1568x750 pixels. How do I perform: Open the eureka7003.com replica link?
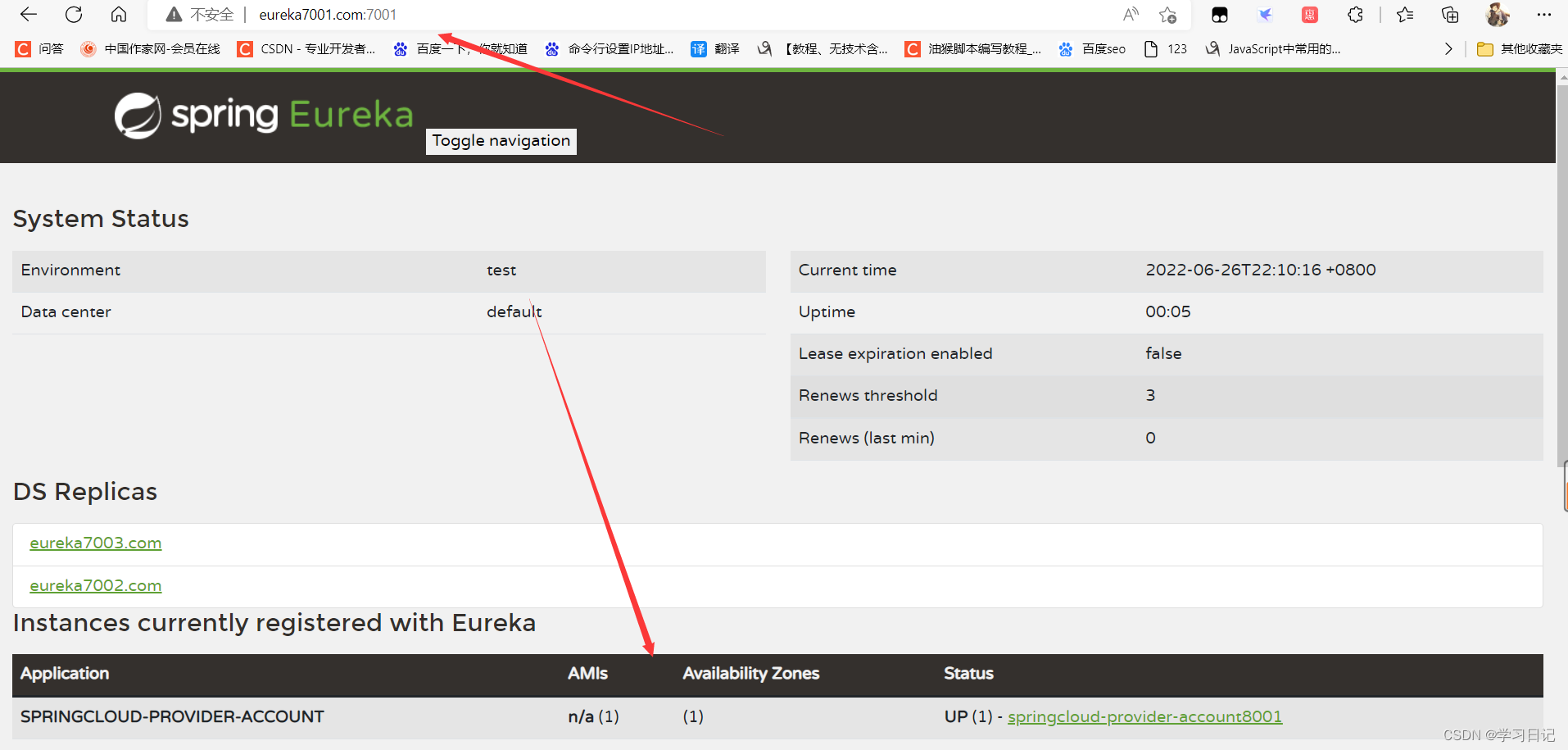[96, 543]
